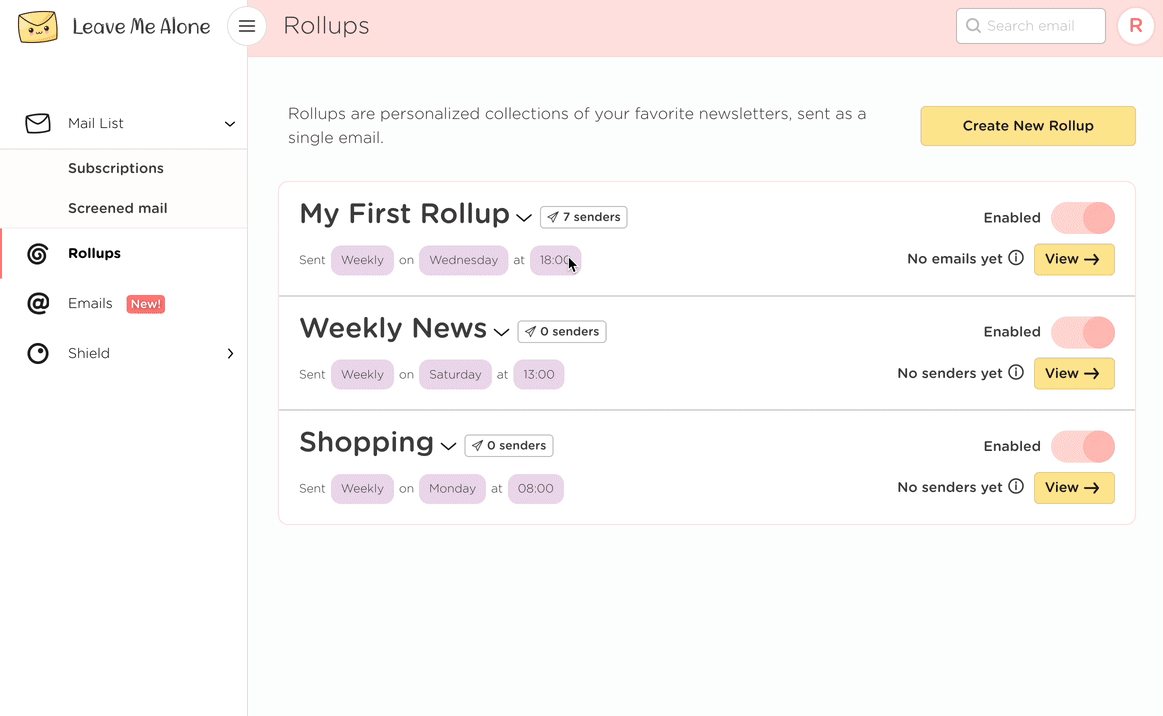Click the Emails at-sign icon
This screenshot has width=1163, height=716.
click(38, 304)
